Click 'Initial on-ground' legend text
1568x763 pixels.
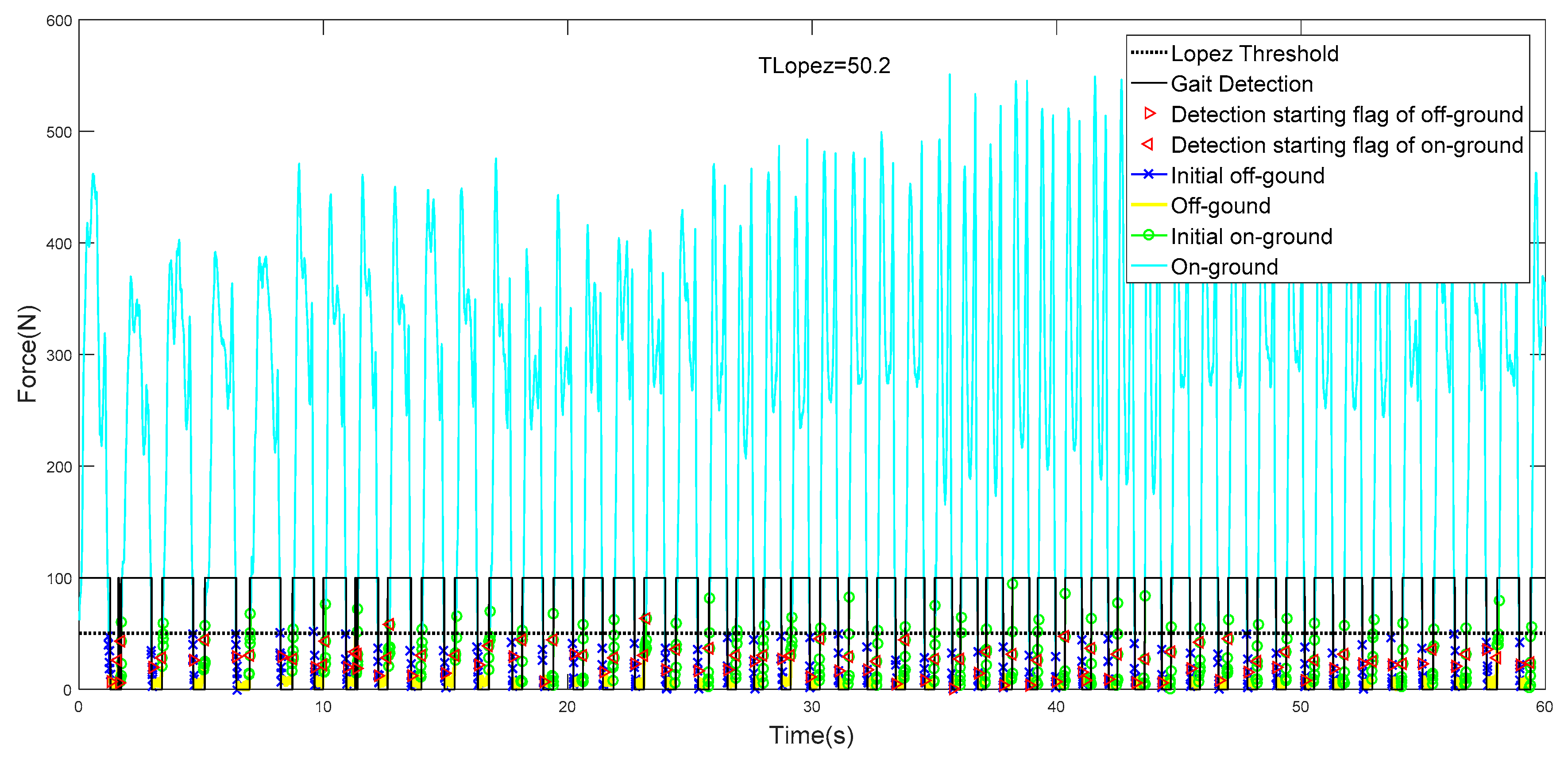pos(1251,236)
